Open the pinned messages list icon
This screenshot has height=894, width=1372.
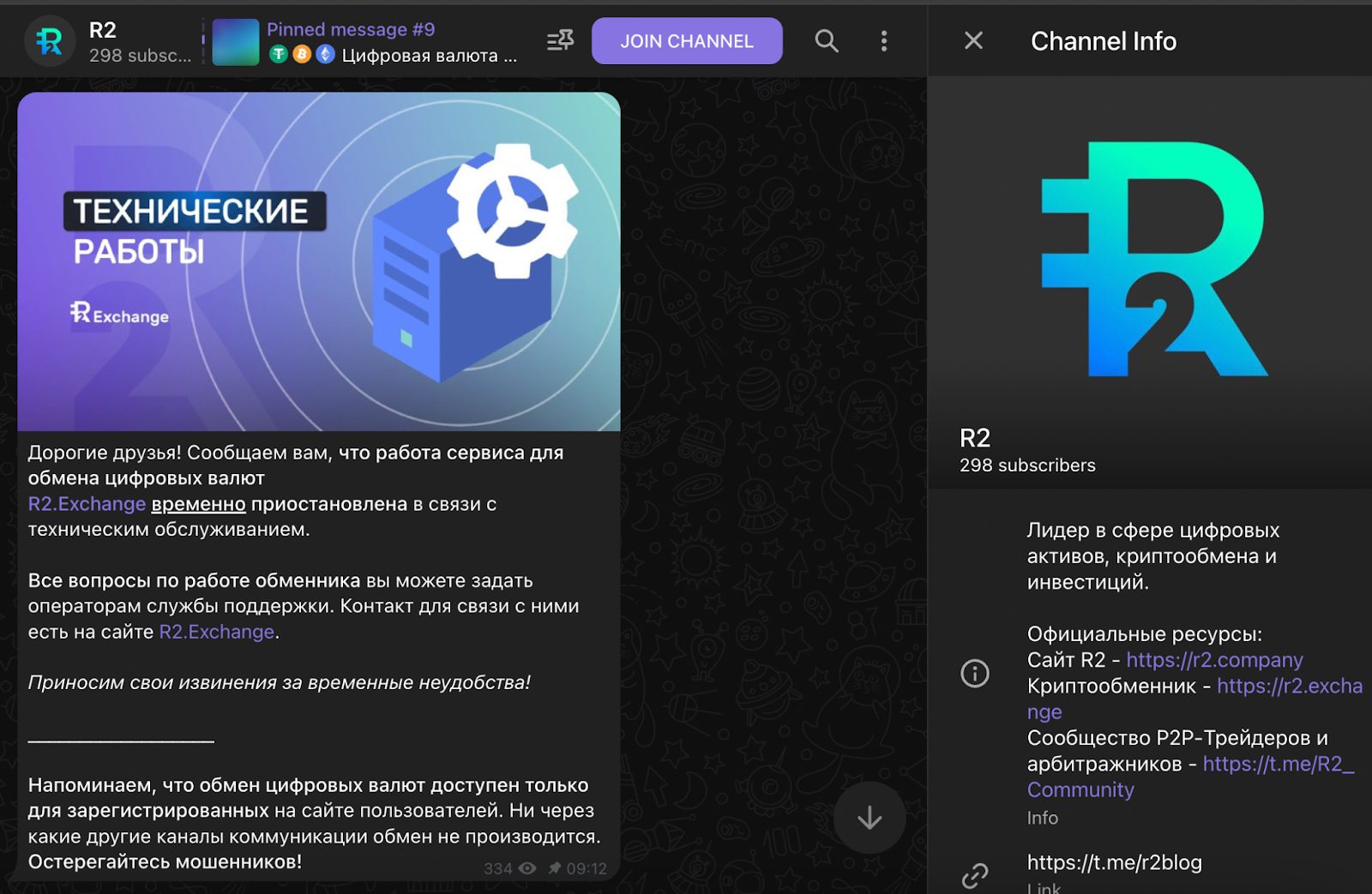click(560, 40)
